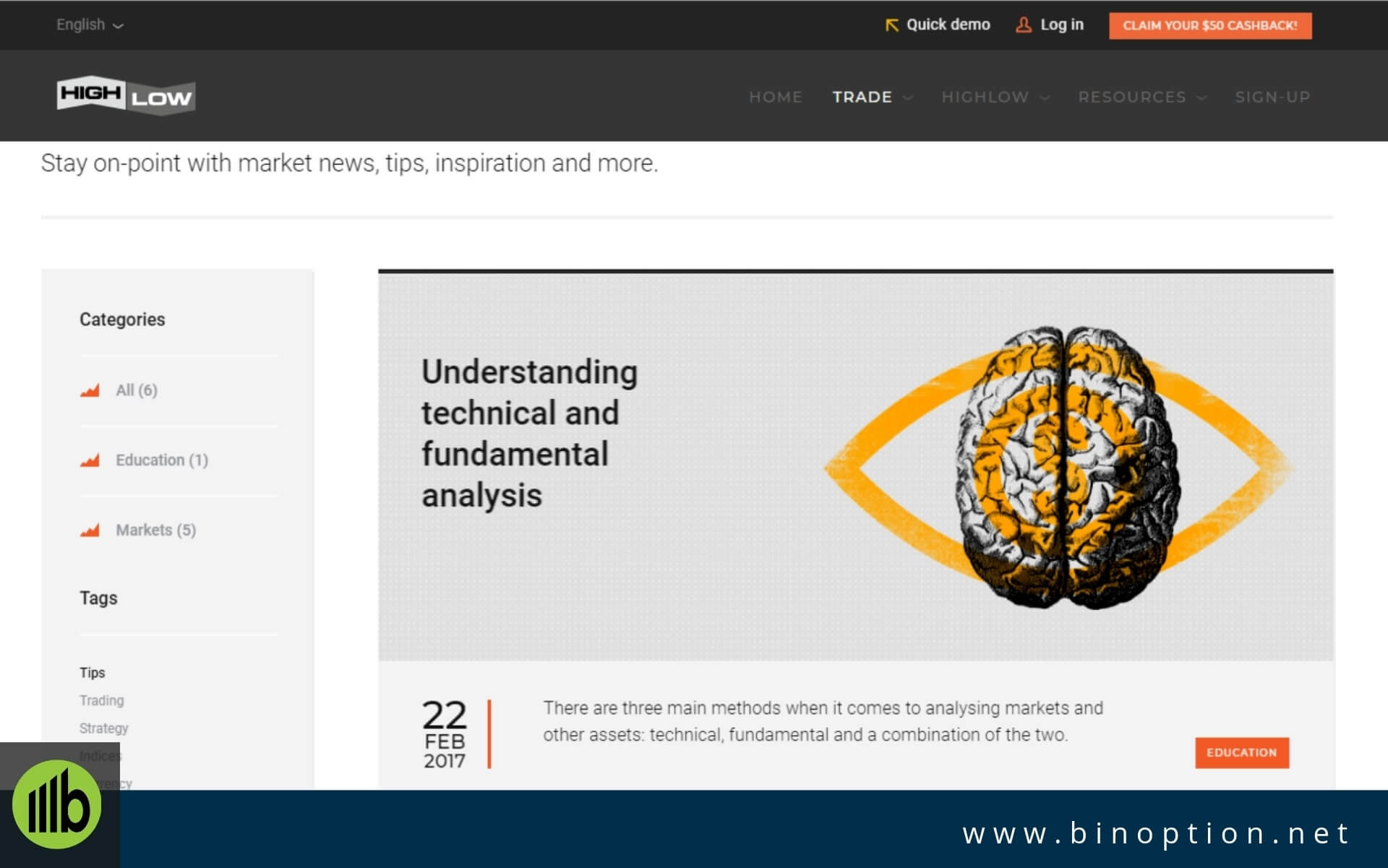The width and height of the screenshot is (1388, 868).
Task: Click the Quick demo arrow icon
Action: pos(892,25)
